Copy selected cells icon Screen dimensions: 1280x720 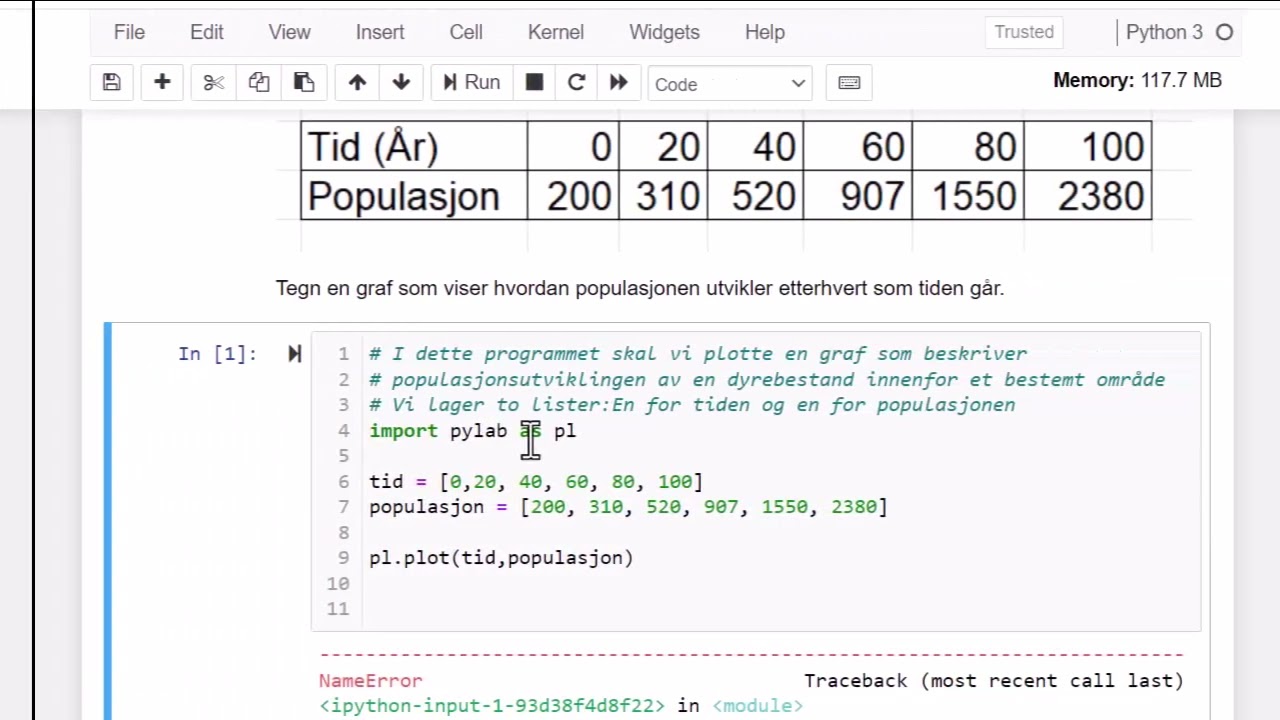[x=259, y=82]
